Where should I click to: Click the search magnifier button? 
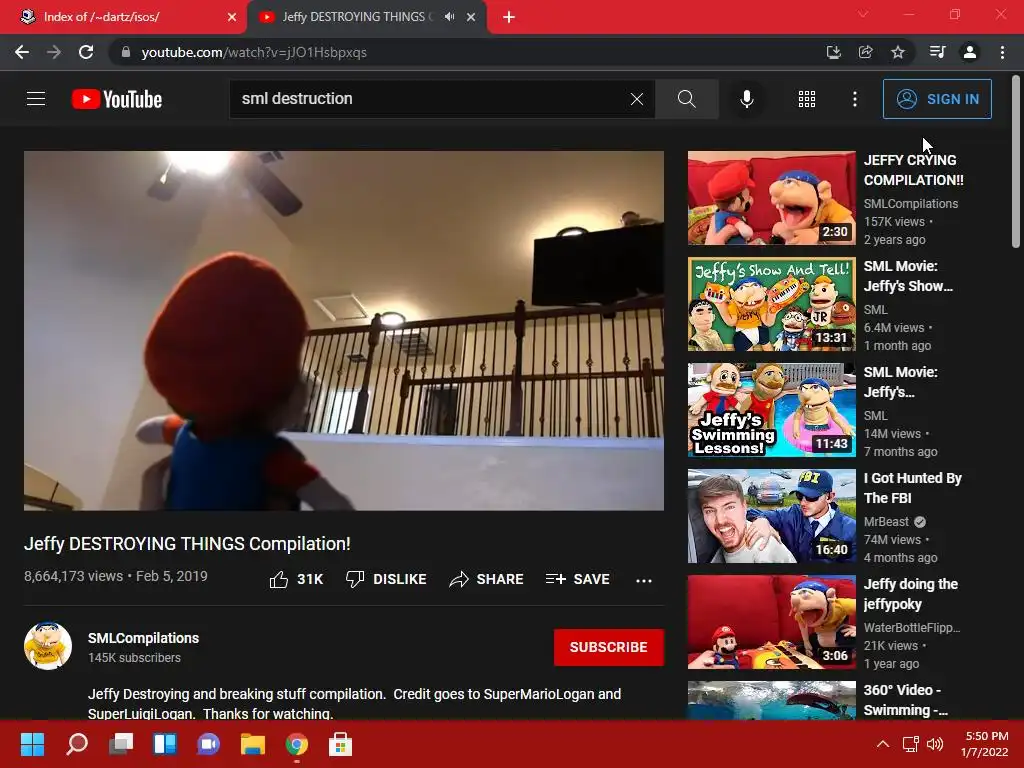click(x=686, y=99)
